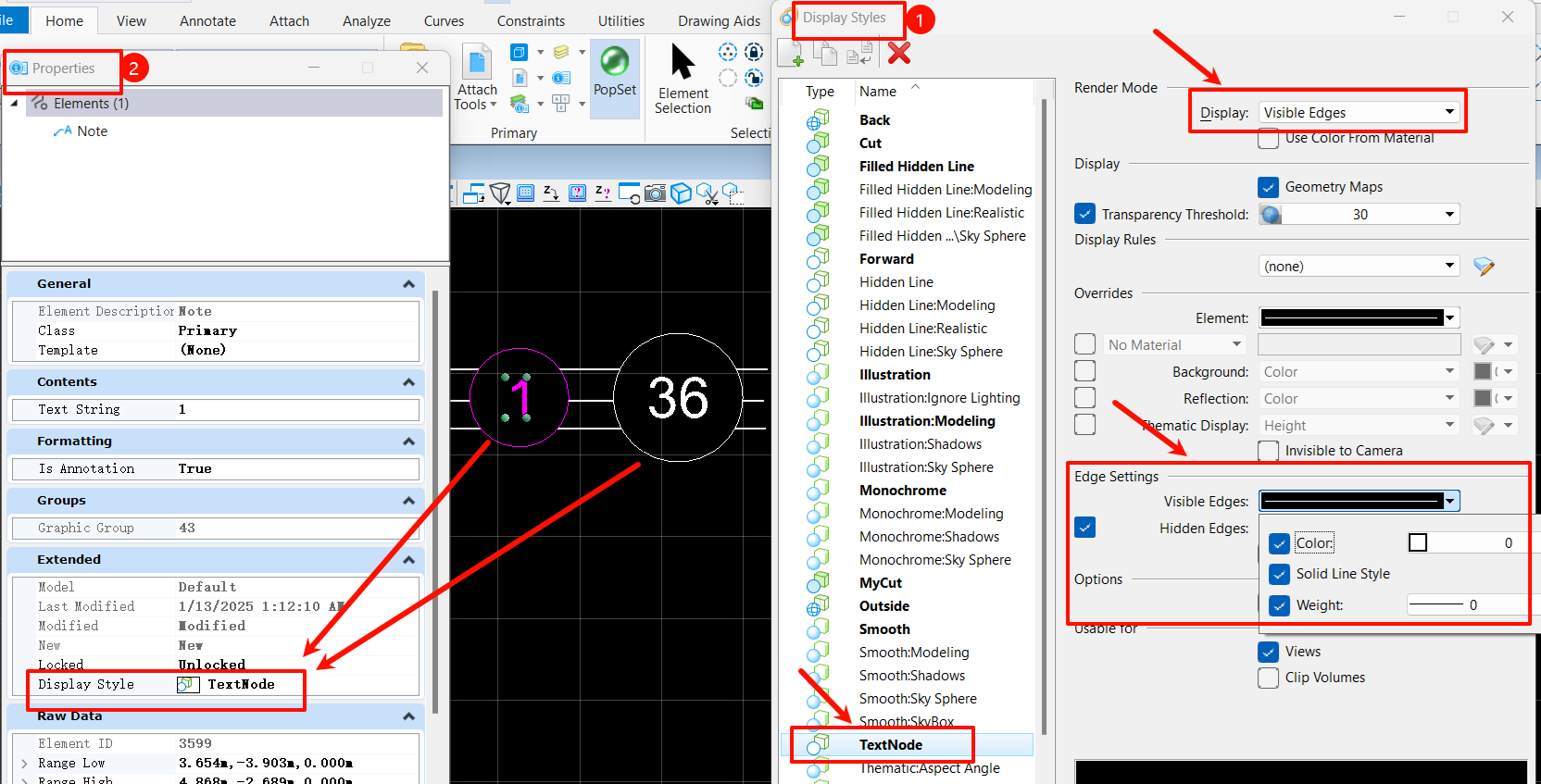Click the Display Rules wizard icon
1541x784 pixels.
(x=1484, y=267)
